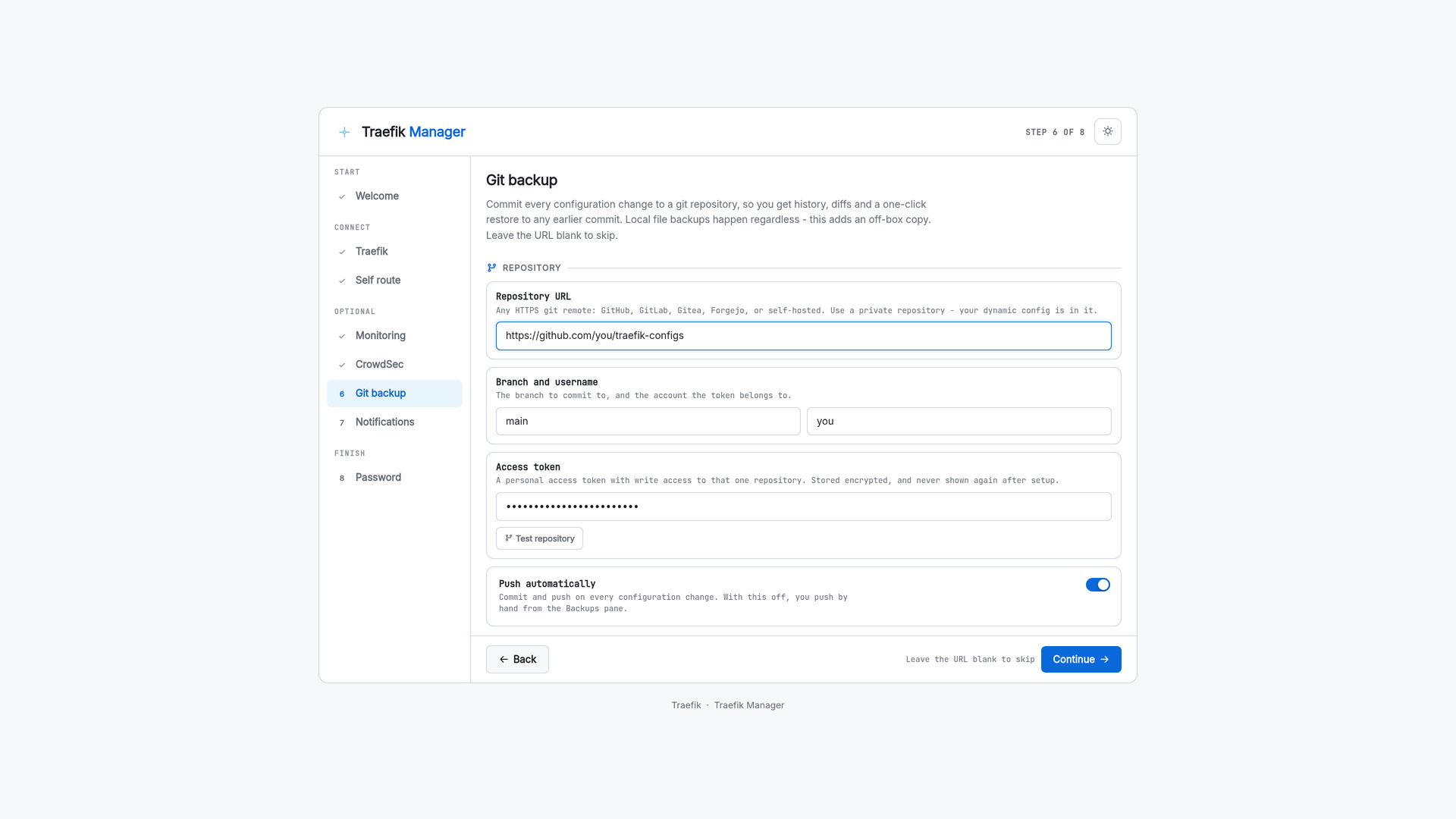Click the footer Traefik text
This screenshot has height=819, width=1456.
(686, 705)
